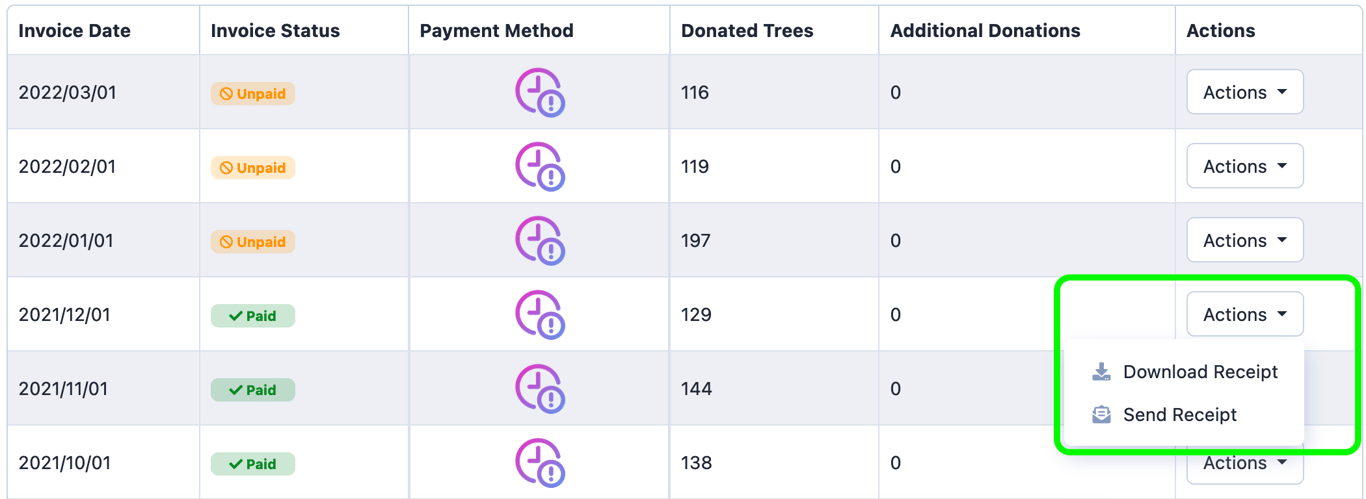Click Unpaid status badge for 2022/01/01
The image size is (1366, 499).
253,242
